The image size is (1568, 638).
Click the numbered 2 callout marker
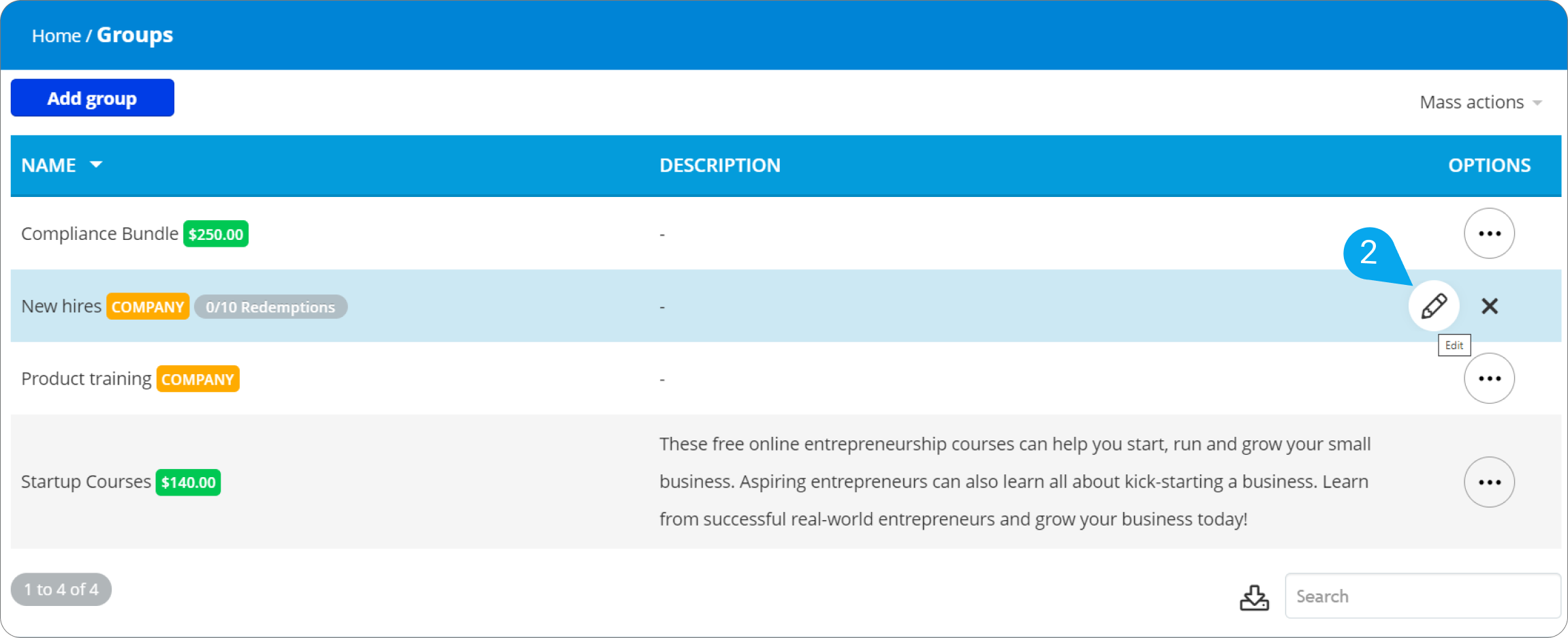[1369, 252]
